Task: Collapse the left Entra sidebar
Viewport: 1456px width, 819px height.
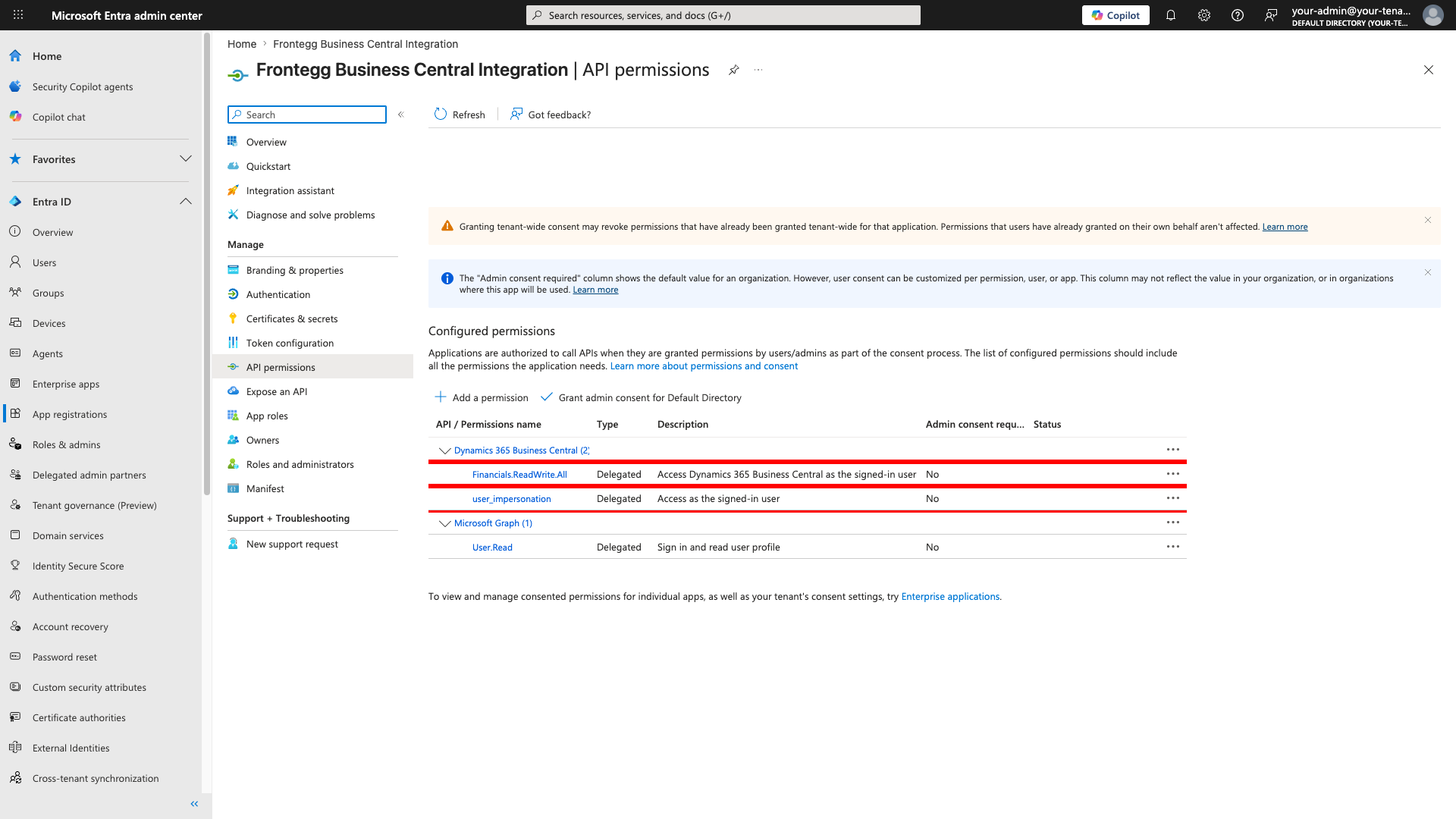Action: (x=194, y=804)
